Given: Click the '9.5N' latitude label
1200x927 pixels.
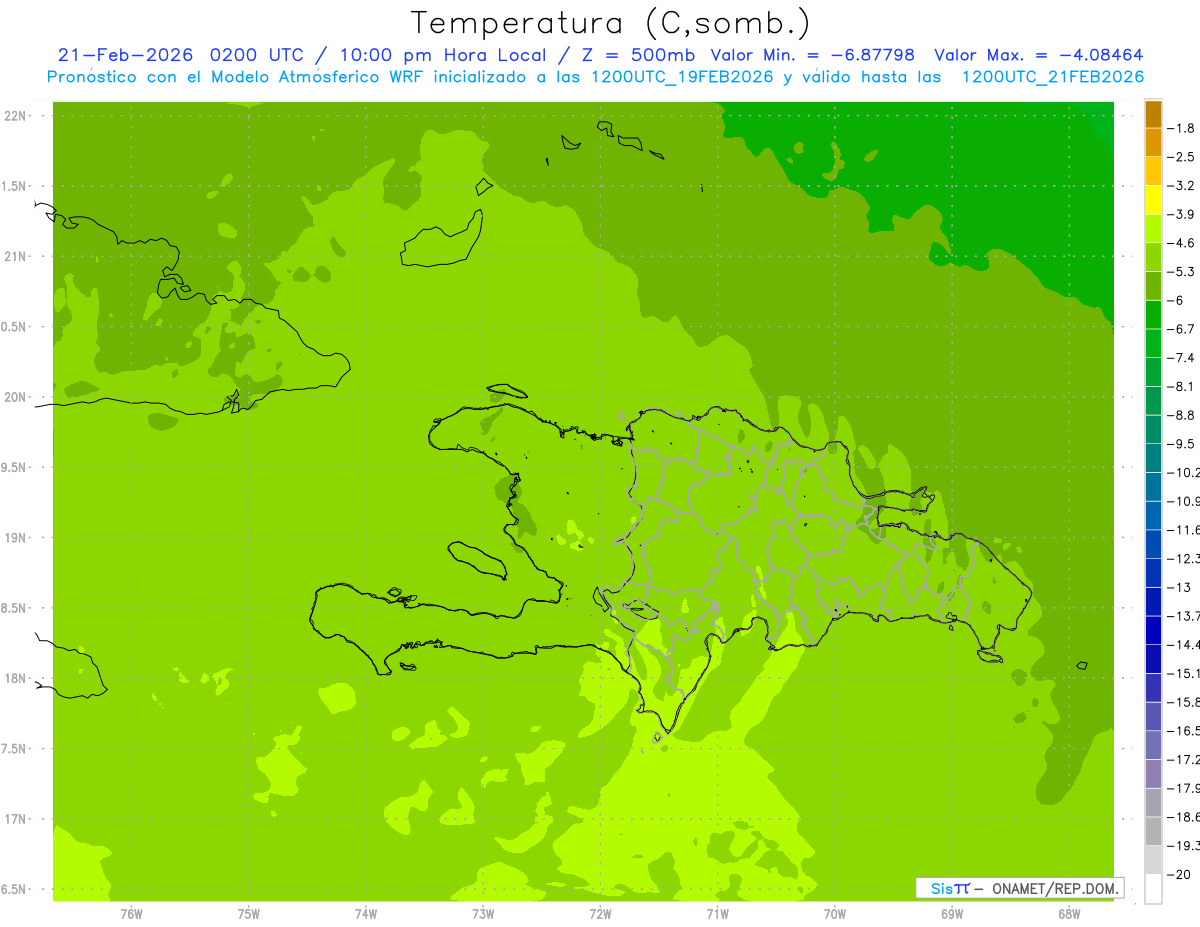Looking at the screenshot, I should point(15,468).
